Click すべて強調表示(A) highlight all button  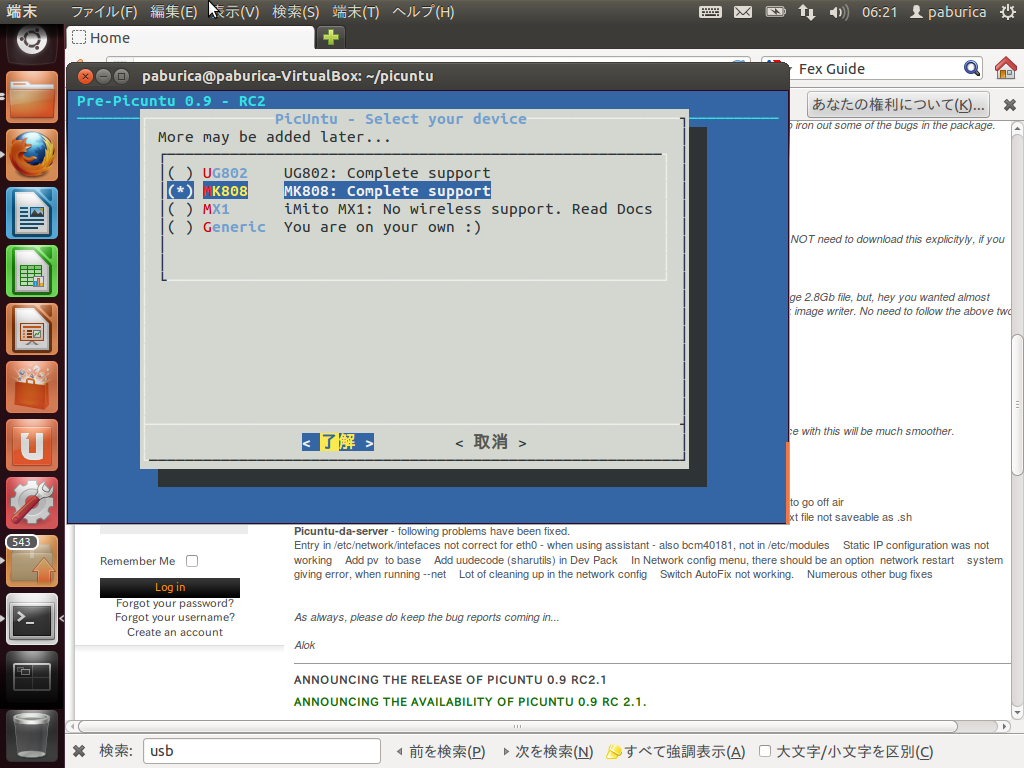676,752
